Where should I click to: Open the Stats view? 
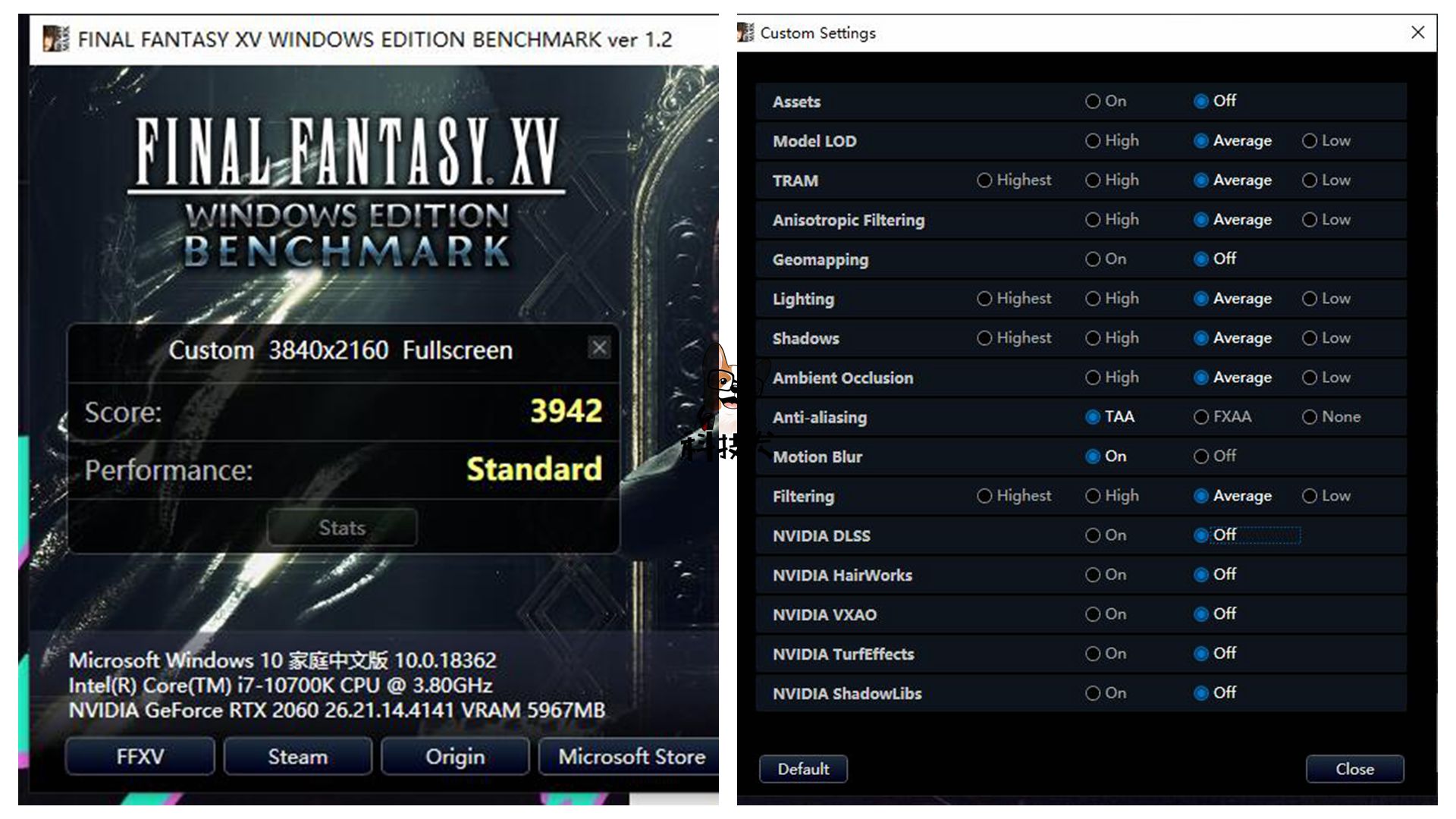point(342,527)
